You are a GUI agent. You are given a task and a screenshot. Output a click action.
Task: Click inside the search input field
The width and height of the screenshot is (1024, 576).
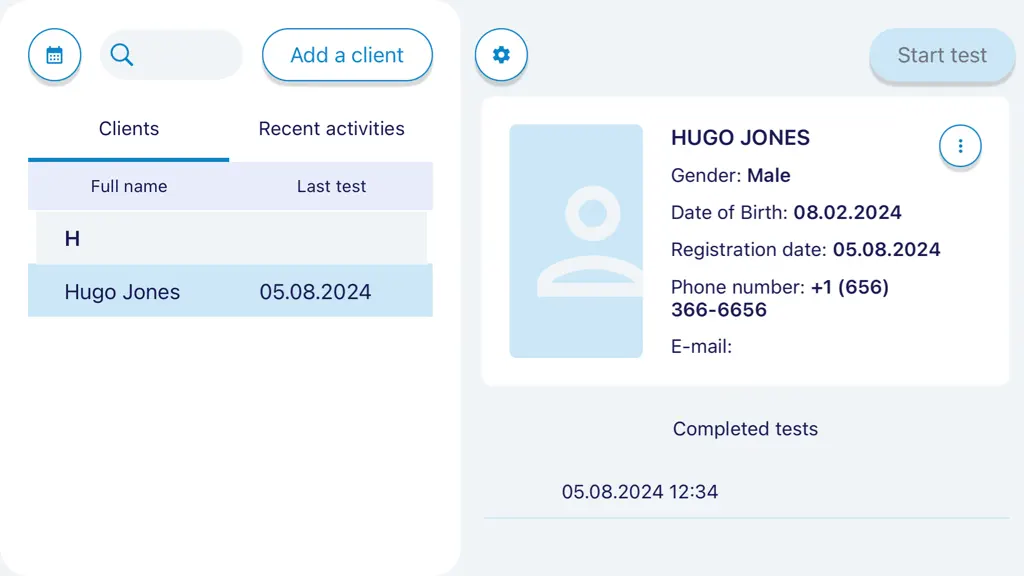coord(171,55)
